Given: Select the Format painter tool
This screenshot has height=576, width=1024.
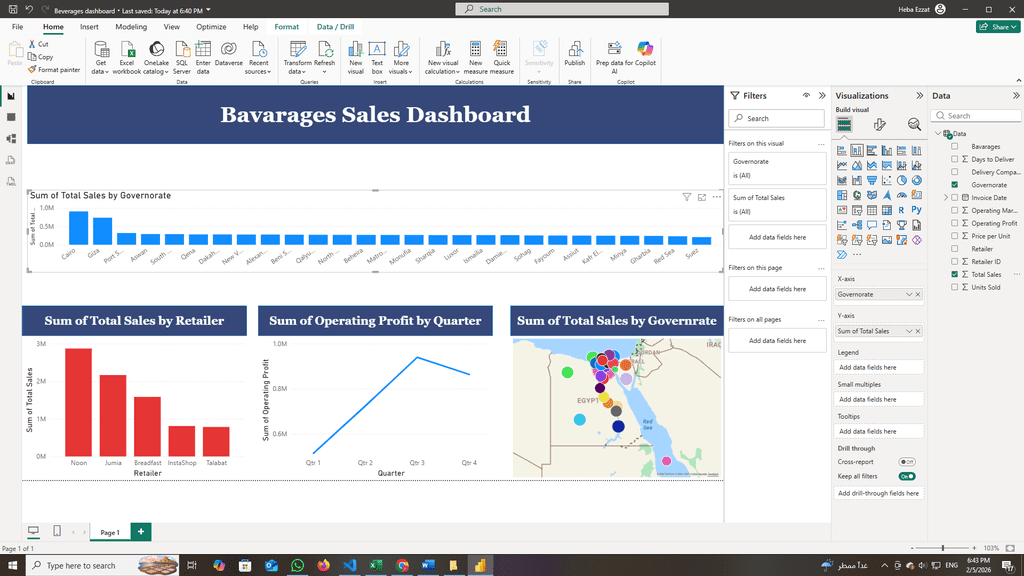Looking at the screenshot, I should point(55,70).
